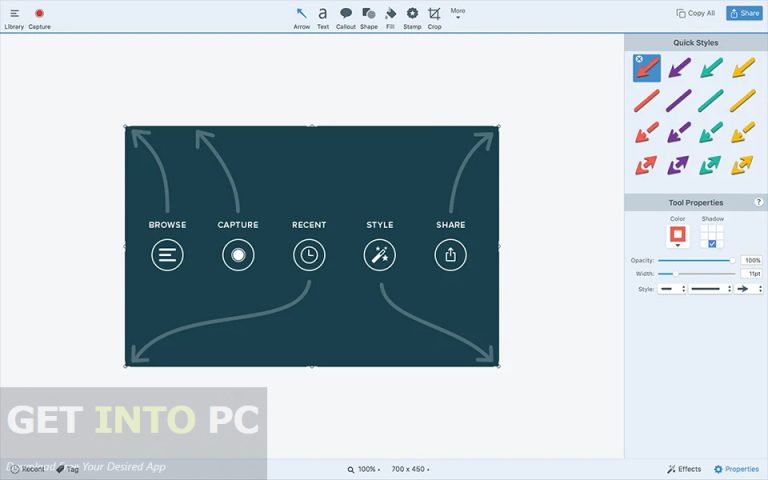Choose the green double-headed arrow style

[711, 165]
